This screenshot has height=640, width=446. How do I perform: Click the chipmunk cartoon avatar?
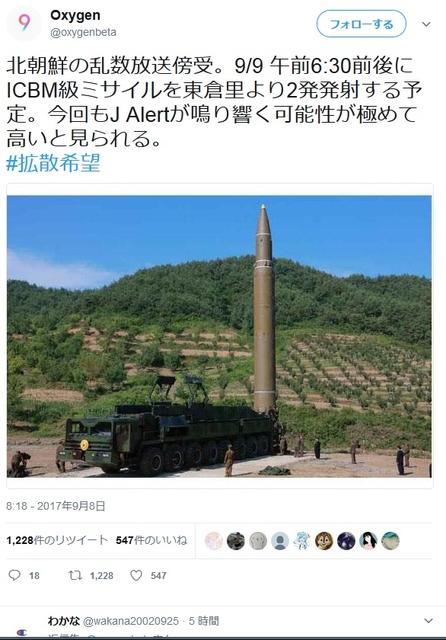pos(324,541)
